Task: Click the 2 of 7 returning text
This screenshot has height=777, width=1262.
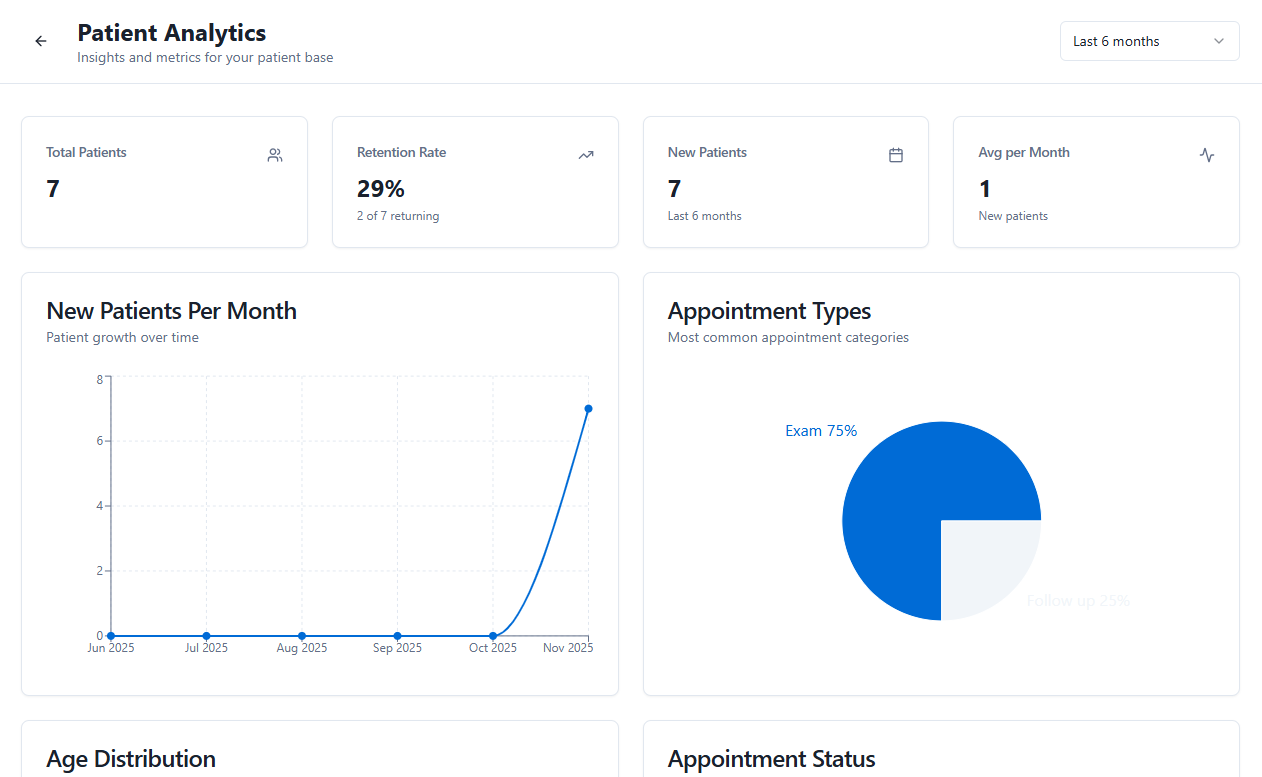Action: tap(398, 215)
